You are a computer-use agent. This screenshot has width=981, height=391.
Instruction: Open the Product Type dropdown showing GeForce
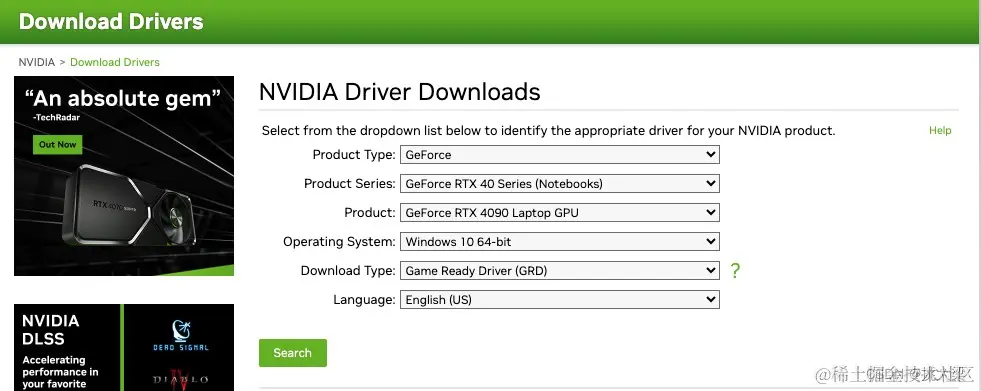559,155
